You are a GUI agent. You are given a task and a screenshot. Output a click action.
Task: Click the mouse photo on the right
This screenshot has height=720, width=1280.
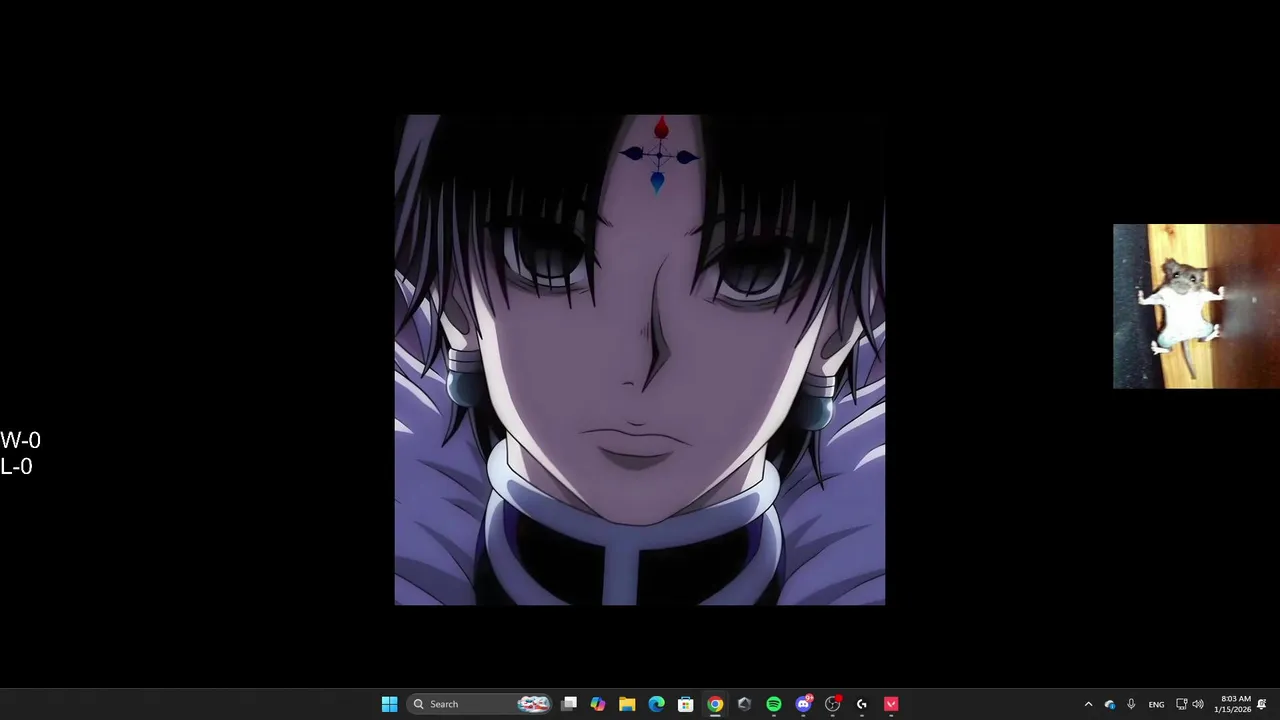tap(1196, 306)
